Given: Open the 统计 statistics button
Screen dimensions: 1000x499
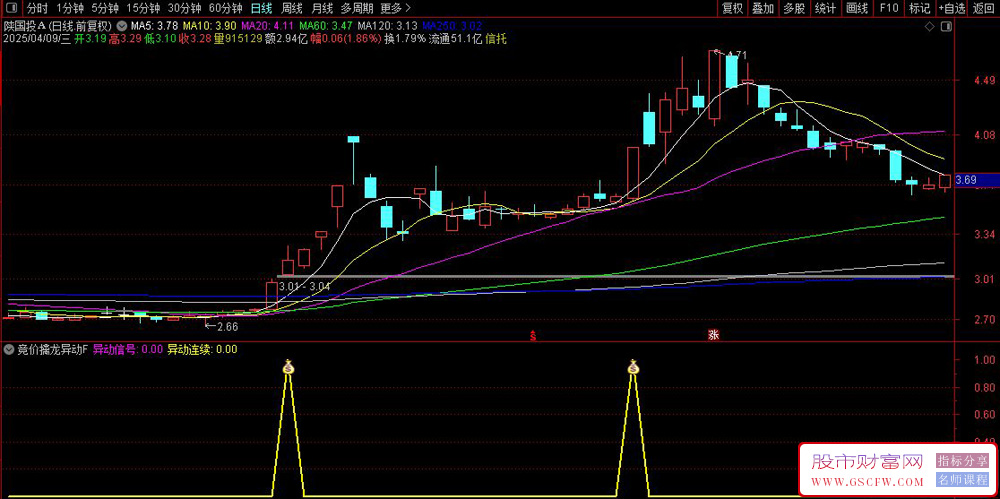Looking at the screenshot, I should coord(825,8).
